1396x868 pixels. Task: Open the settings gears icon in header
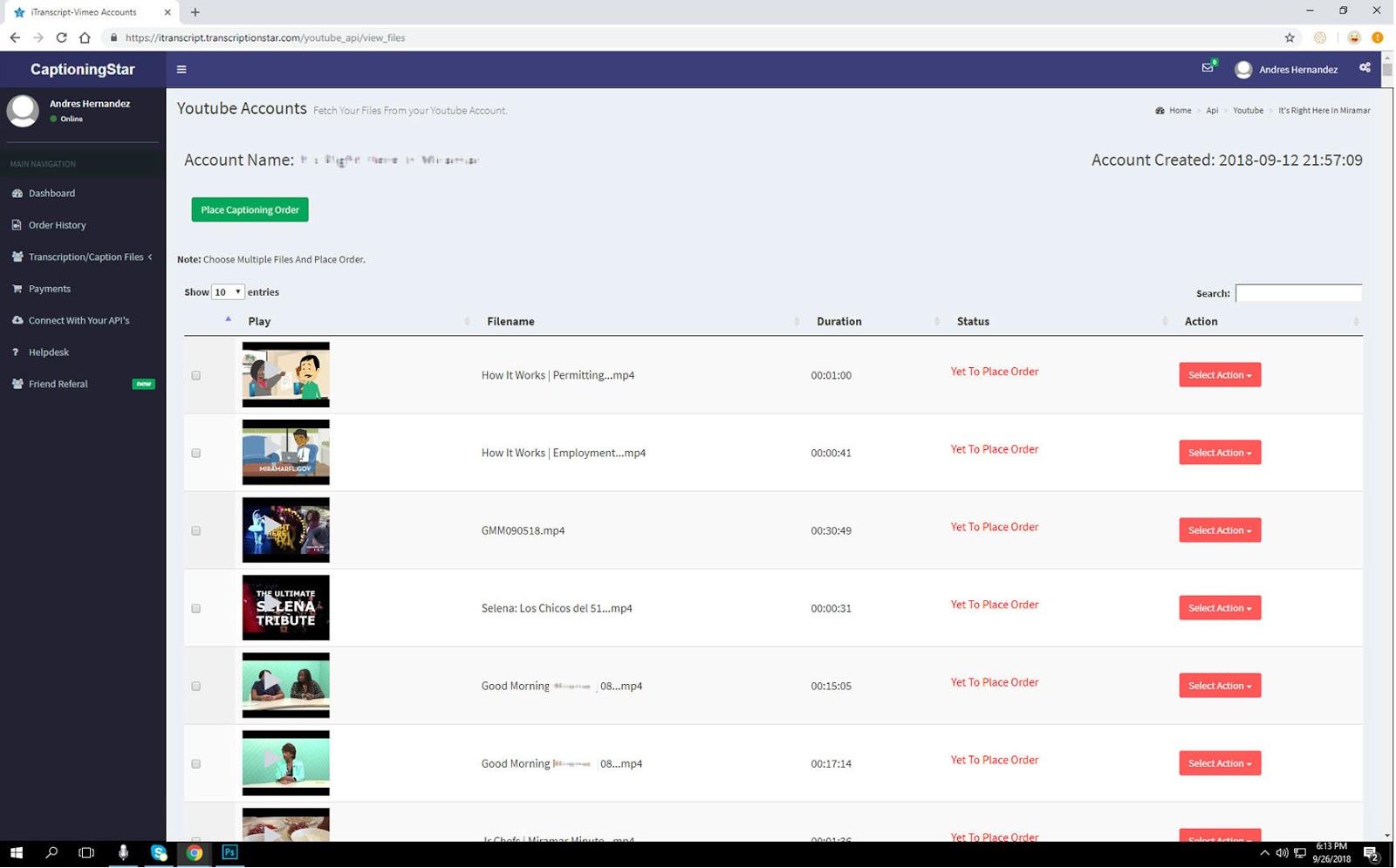(x=1365, y=68)
